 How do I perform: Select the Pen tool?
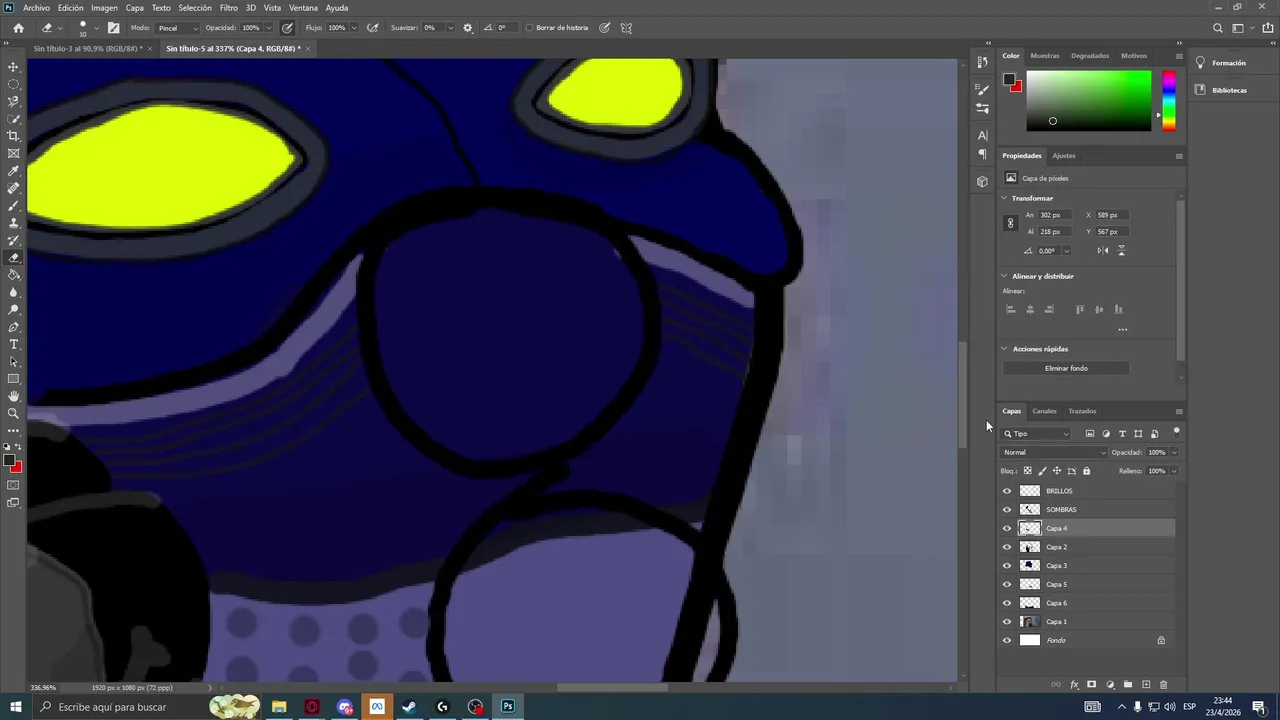pyautogui.click(x=14, y=327)
